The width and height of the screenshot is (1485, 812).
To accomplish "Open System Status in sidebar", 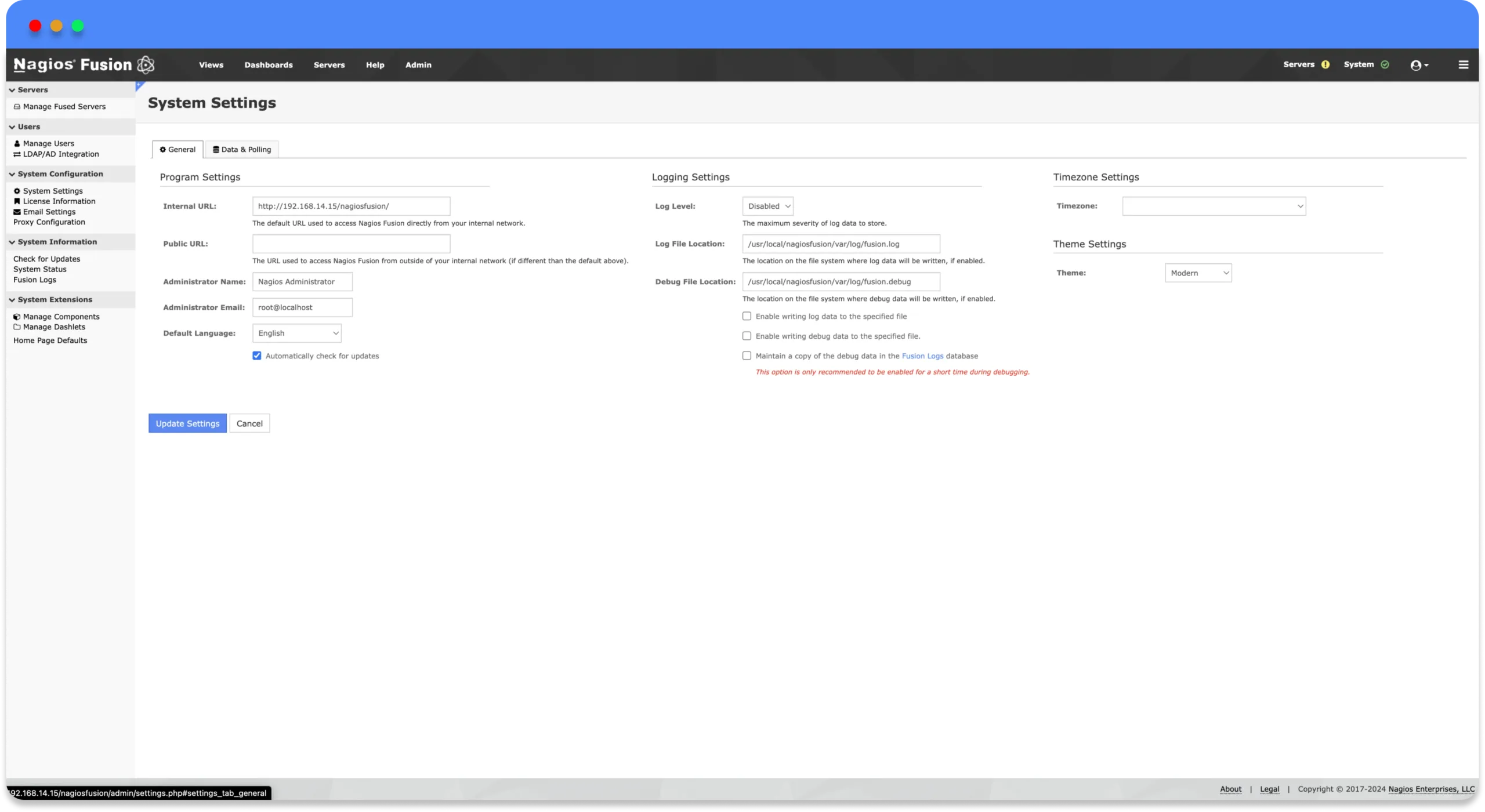I will click(40, 269).
